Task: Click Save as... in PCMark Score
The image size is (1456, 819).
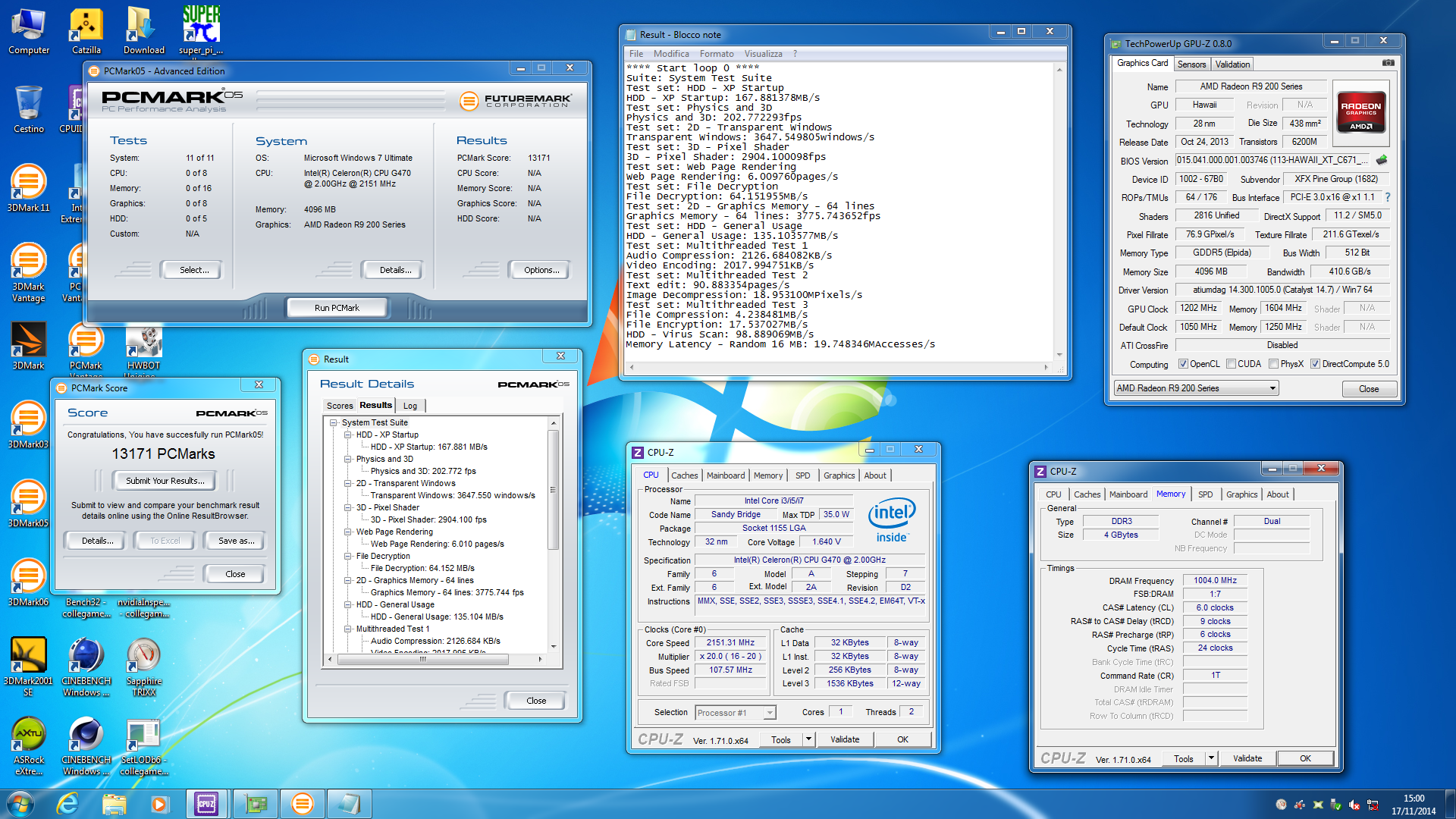Action: (x=236, y=541)
